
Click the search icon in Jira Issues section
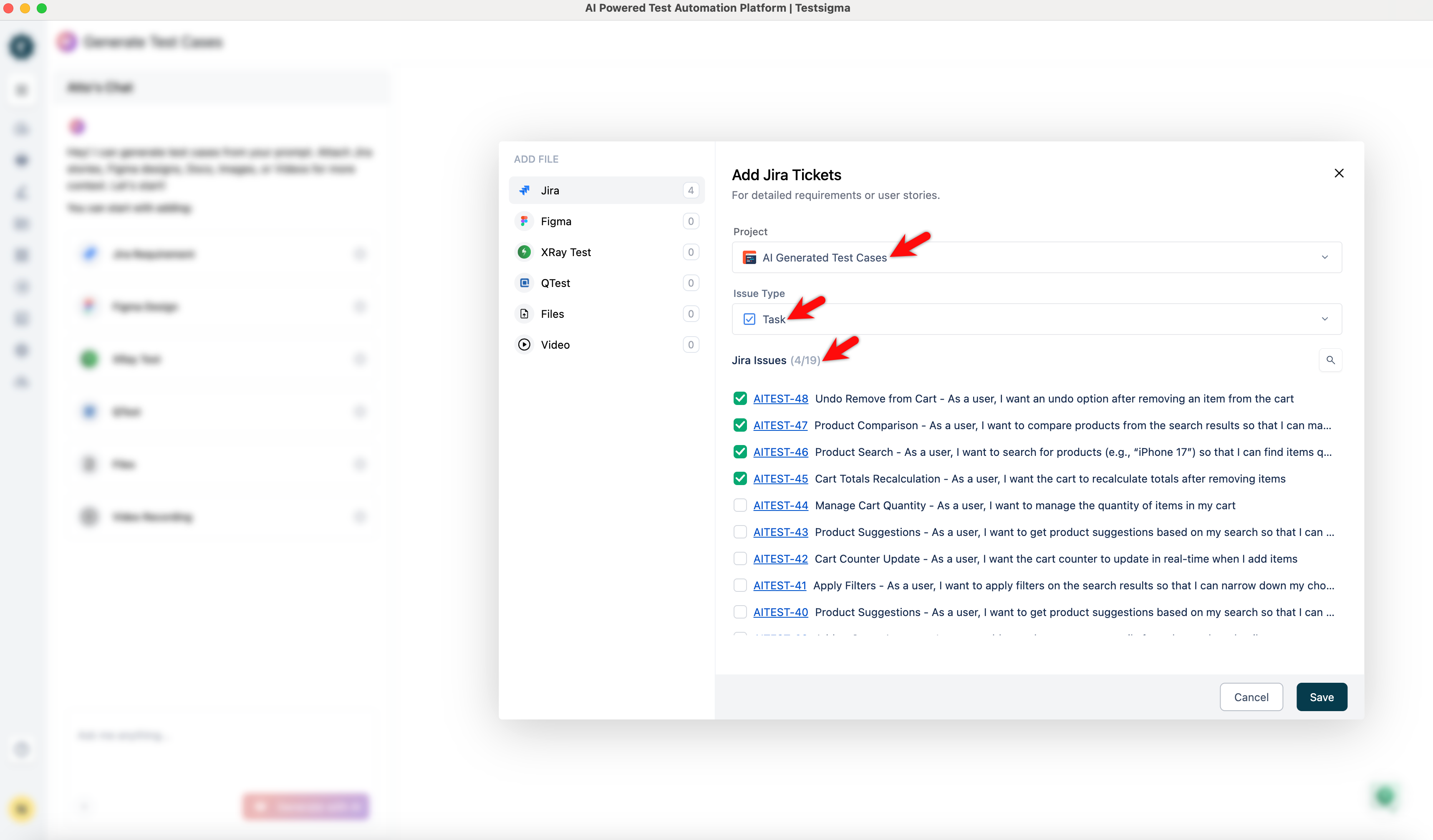coord(1331,360)
